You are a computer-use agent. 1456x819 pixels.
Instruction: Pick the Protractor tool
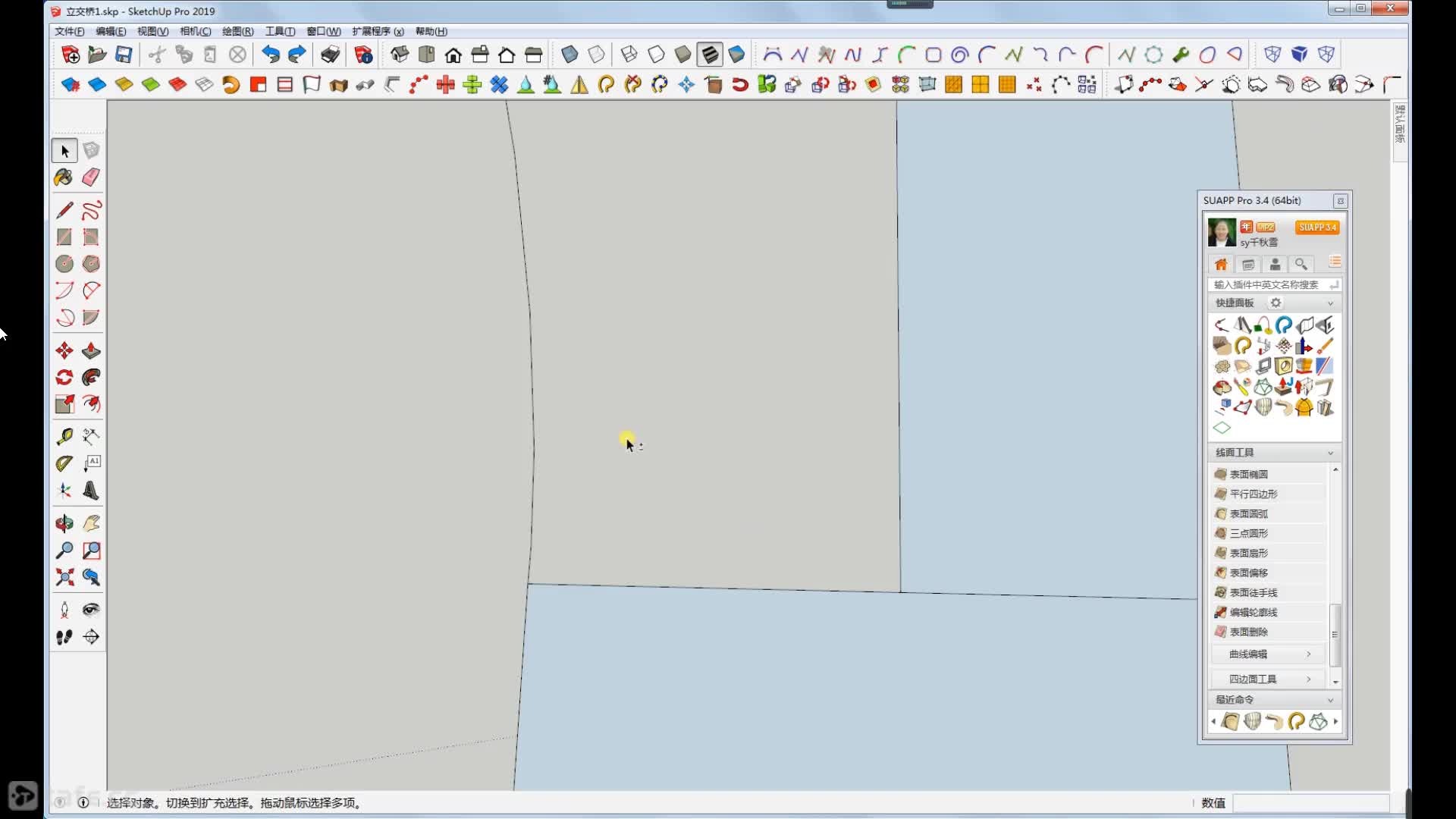64,463
